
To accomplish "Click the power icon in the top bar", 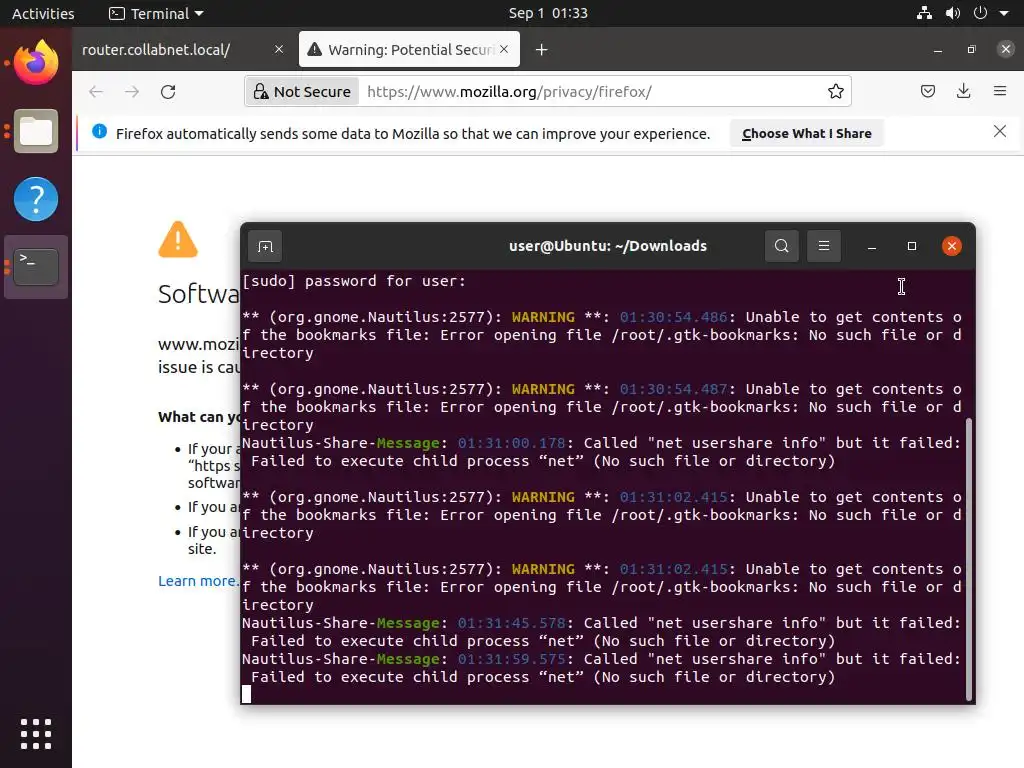I will (980, 13).
